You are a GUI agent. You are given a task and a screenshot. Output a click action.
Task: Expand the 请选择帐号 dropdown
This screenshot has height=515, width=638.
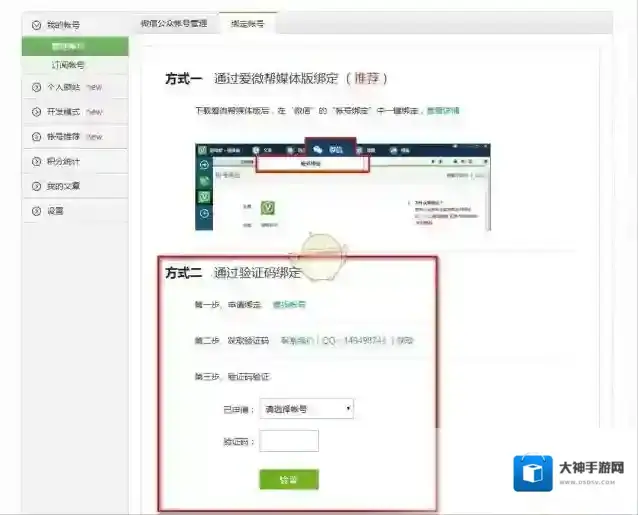pos(306,409)
